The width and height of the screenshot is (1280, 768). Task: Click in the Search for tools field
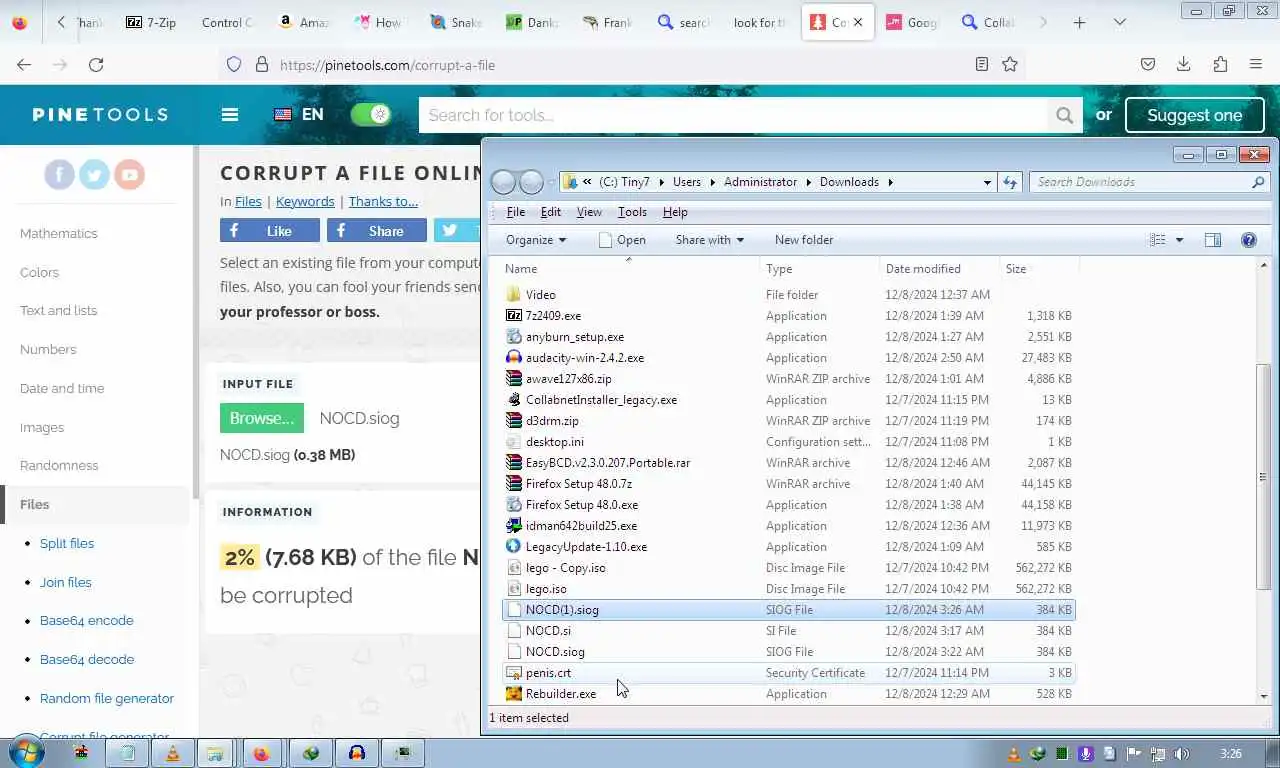733,115
